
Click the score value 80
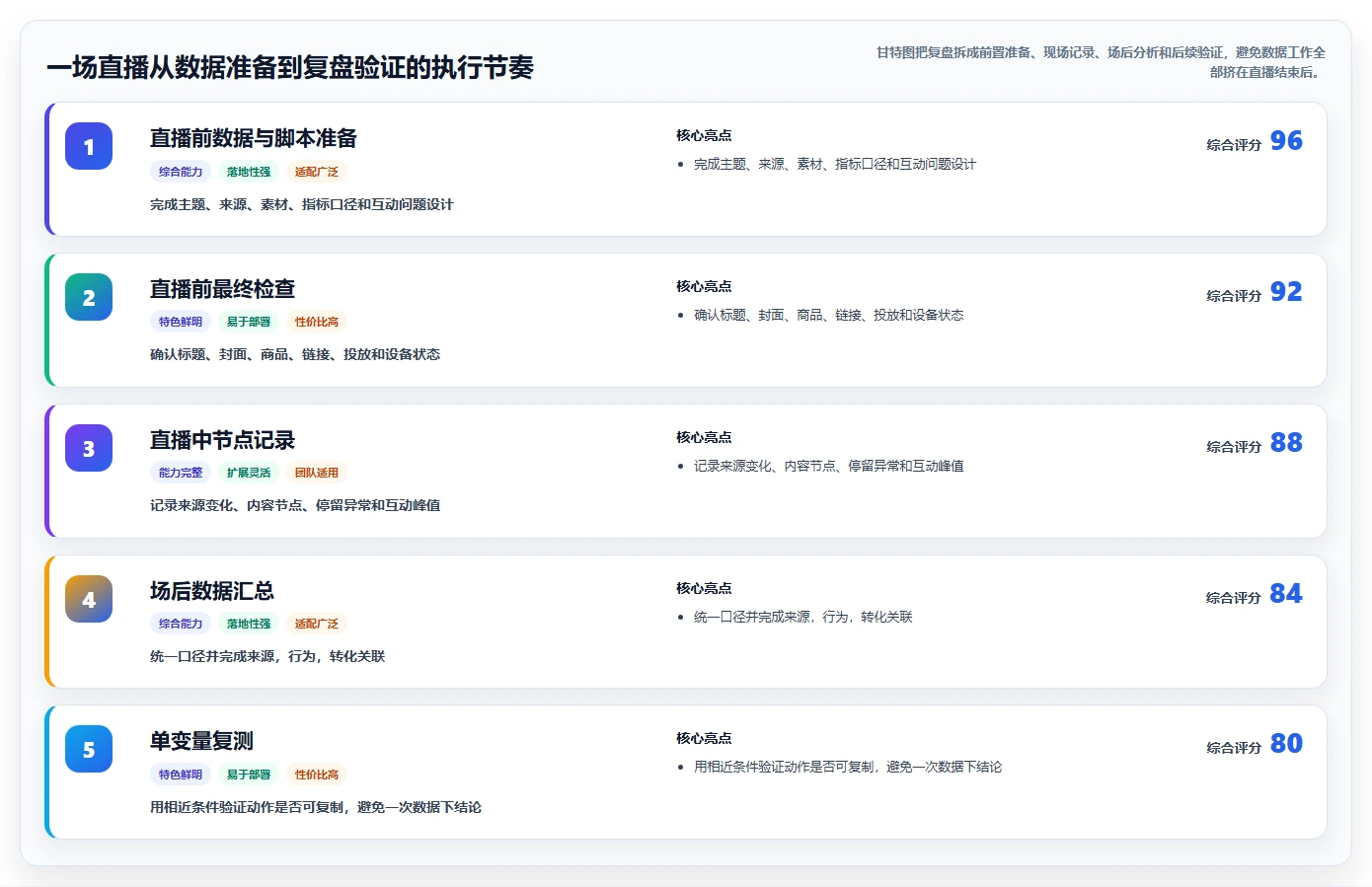point(1286,744)
